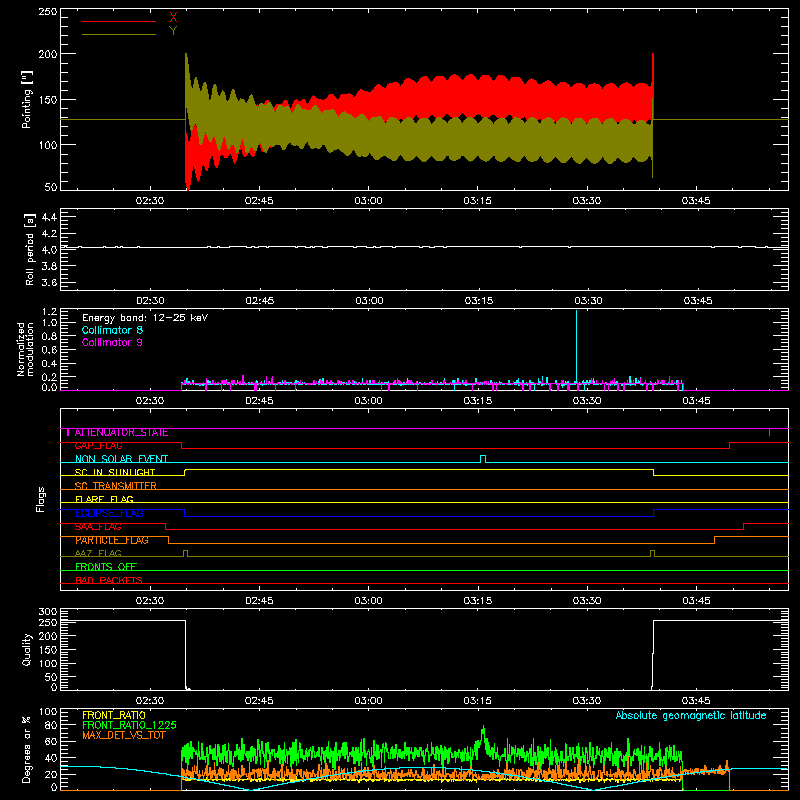The width and height of the screenshot is (800, 800).
Task: Click the magenta 'Collimator 9' legend label
Action: [112, 342]
